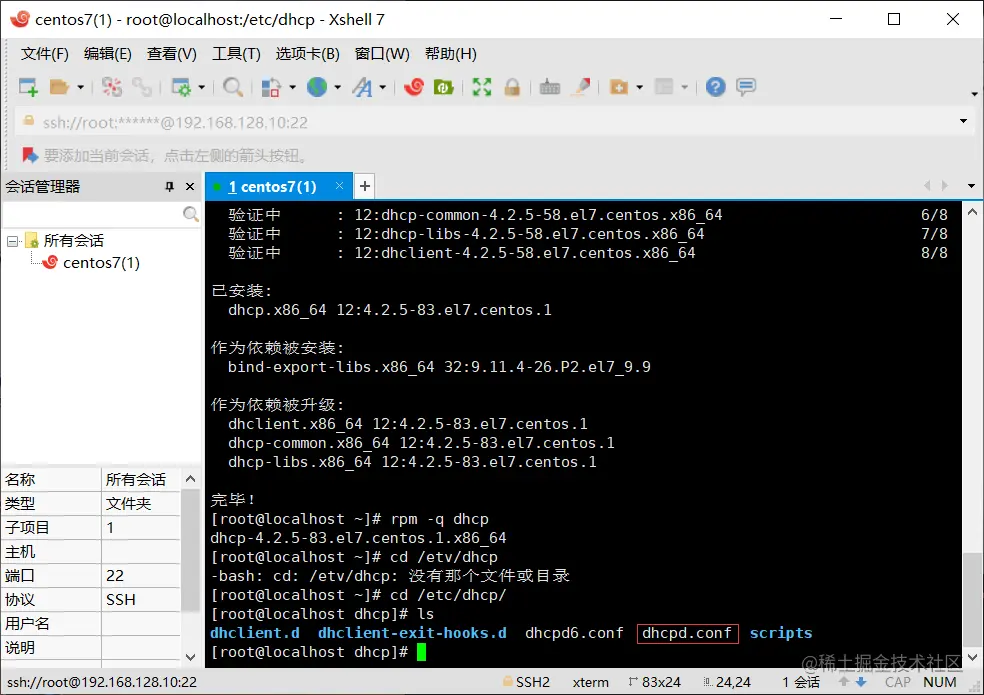Click the terminal scrollbar down arrow
The image size is (984, 695).
coord(972,657)
